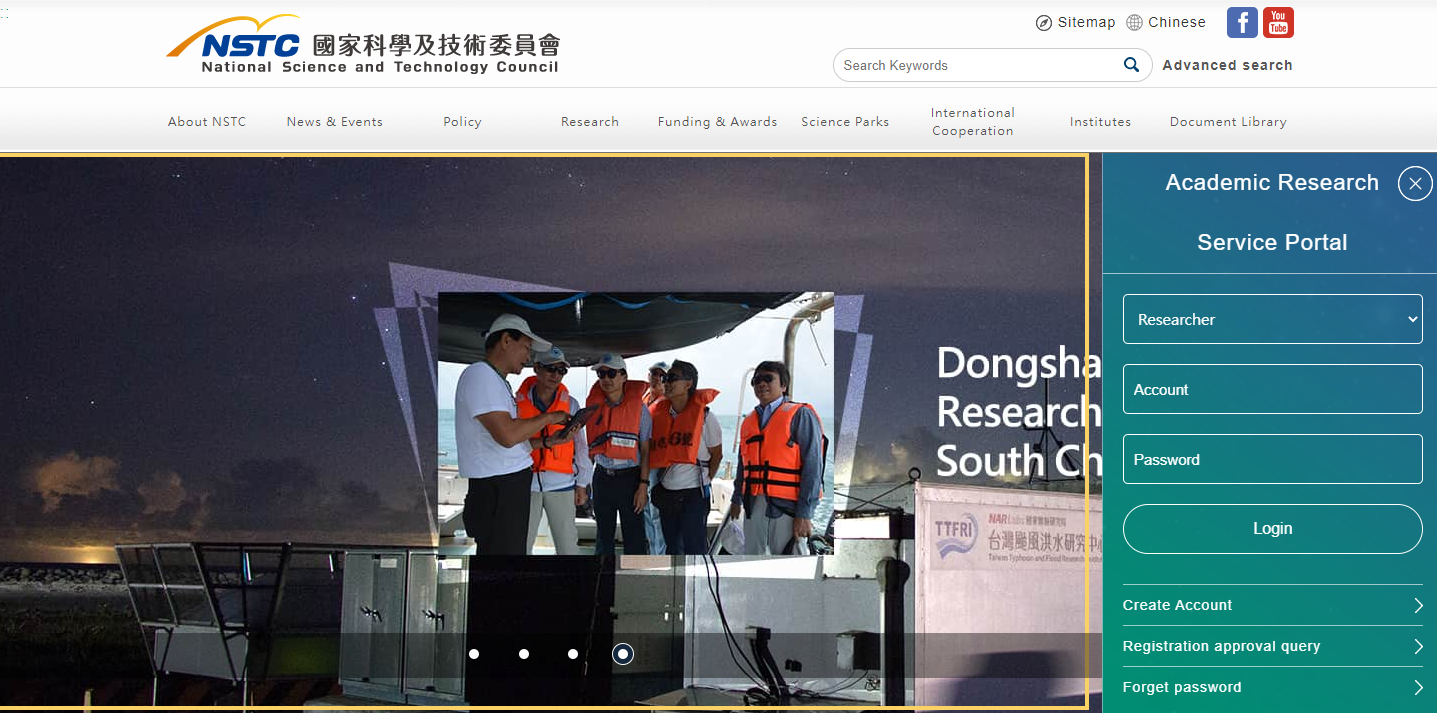
Task: Go to third carousel slide dot
Action: point(573,654)
